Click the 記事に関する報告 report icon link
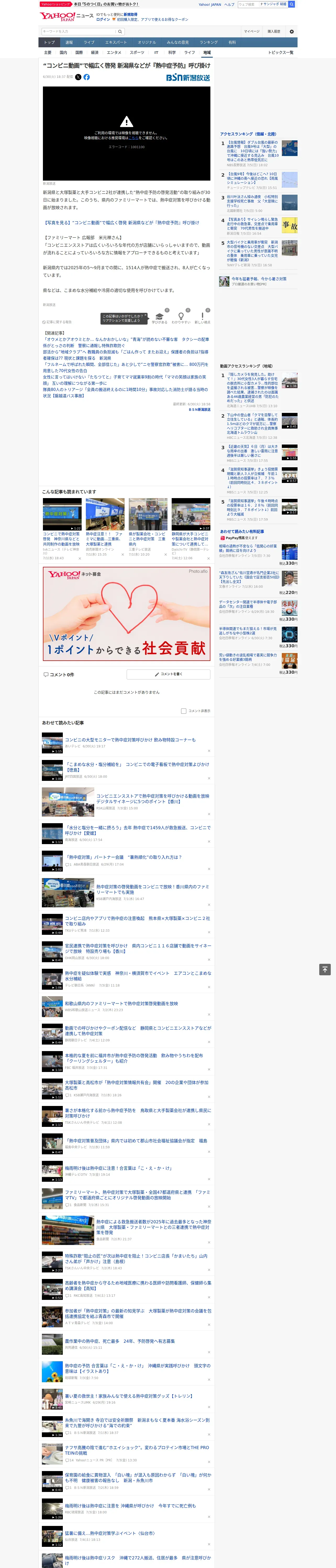 (57, 322)
